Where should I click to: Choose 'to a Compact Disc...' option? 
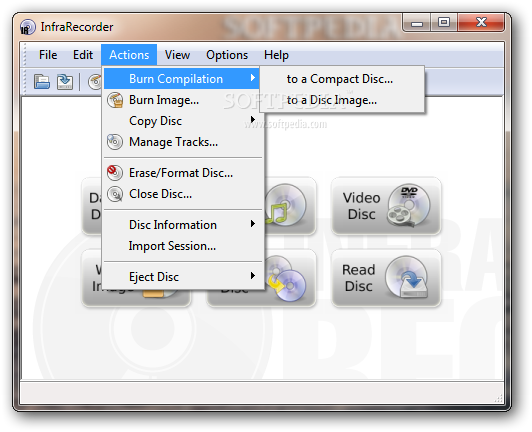point(342,79)
